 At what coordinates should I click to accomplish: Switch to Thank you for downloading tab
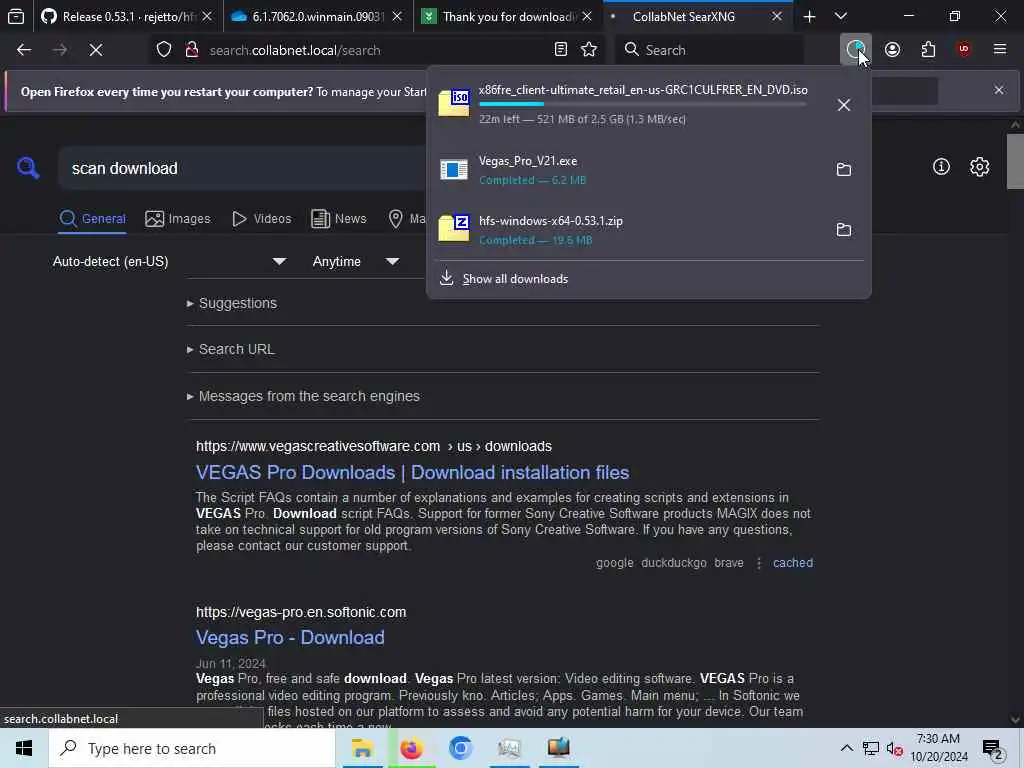point(507,16)
